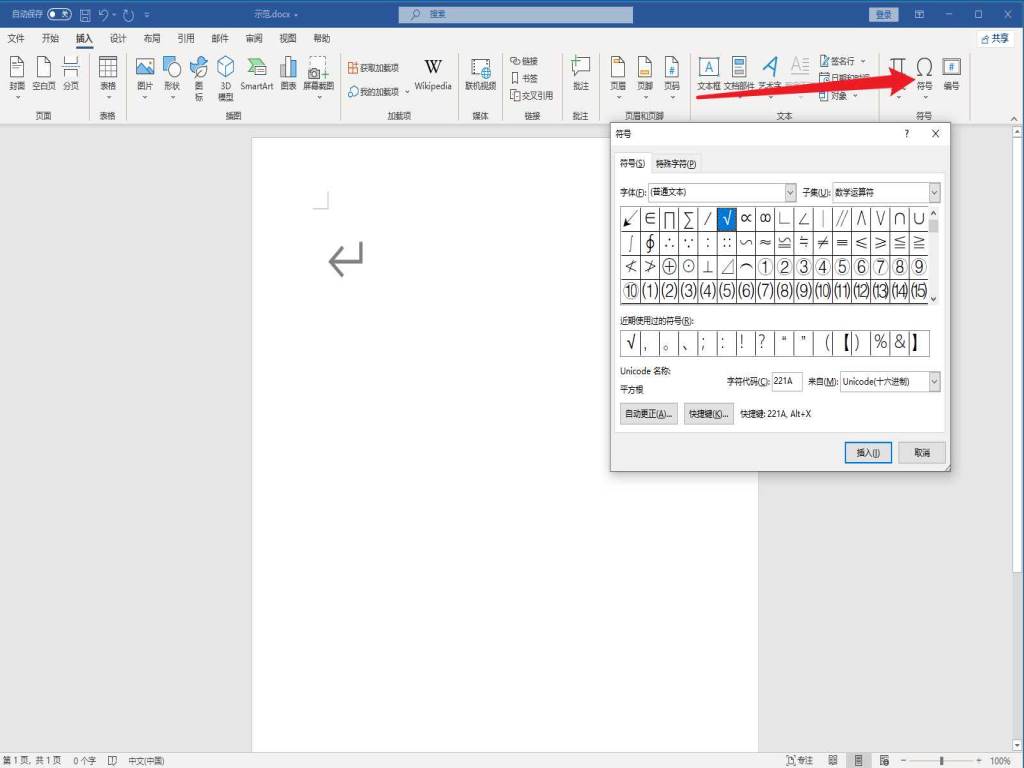This screenshot has height=768, width=1024.
Task: Click the zoom slider in status bar
Action: point(941,761)
